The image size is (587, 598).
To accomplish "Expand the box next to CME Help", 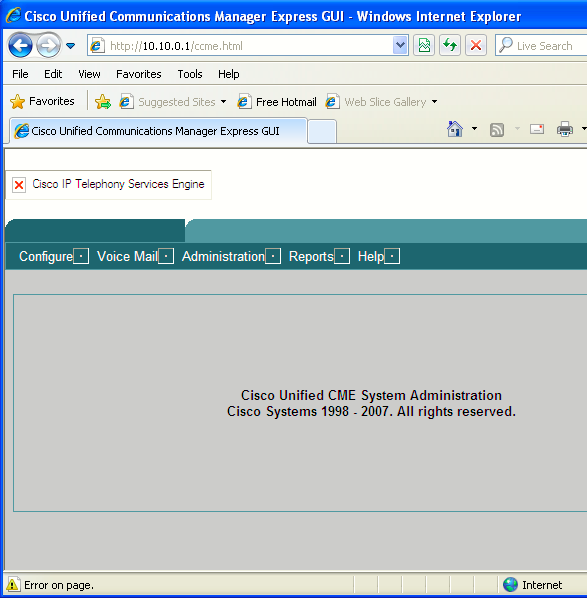I will (392, 256).
